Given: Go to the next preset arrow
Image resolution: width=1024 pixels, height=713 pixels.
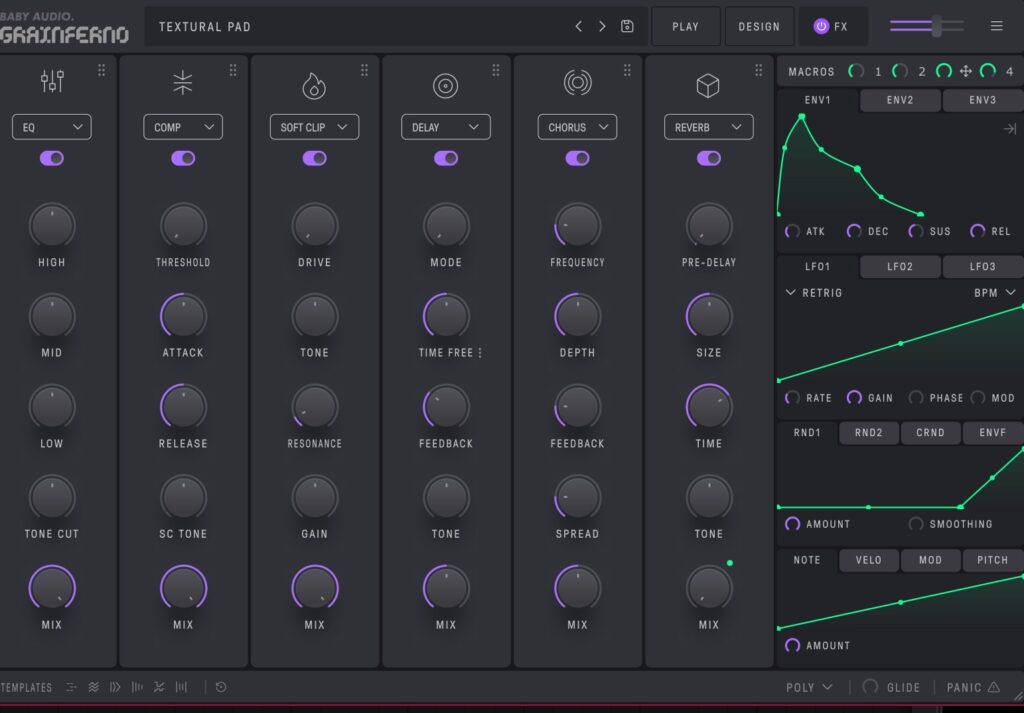Looking at the screenshot, I should 602,27.
